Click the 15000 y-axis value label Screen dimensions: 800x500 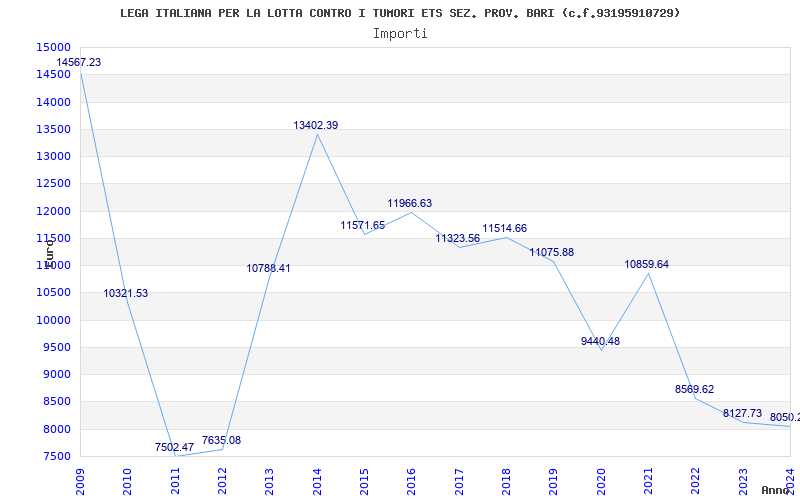(x=53, y=47)
